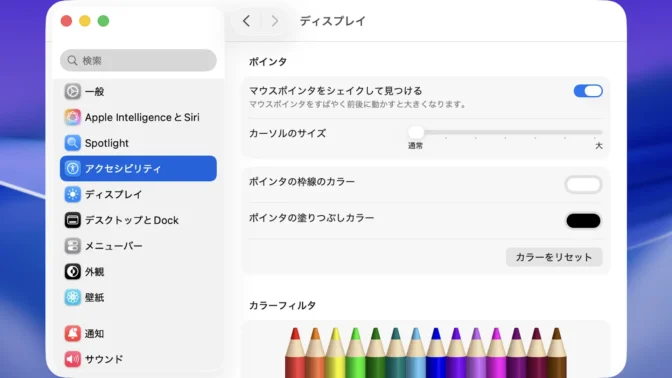The image size is (672, 378).
Task: Select Spotlight in the sidebar
Action: pos(138,143)
